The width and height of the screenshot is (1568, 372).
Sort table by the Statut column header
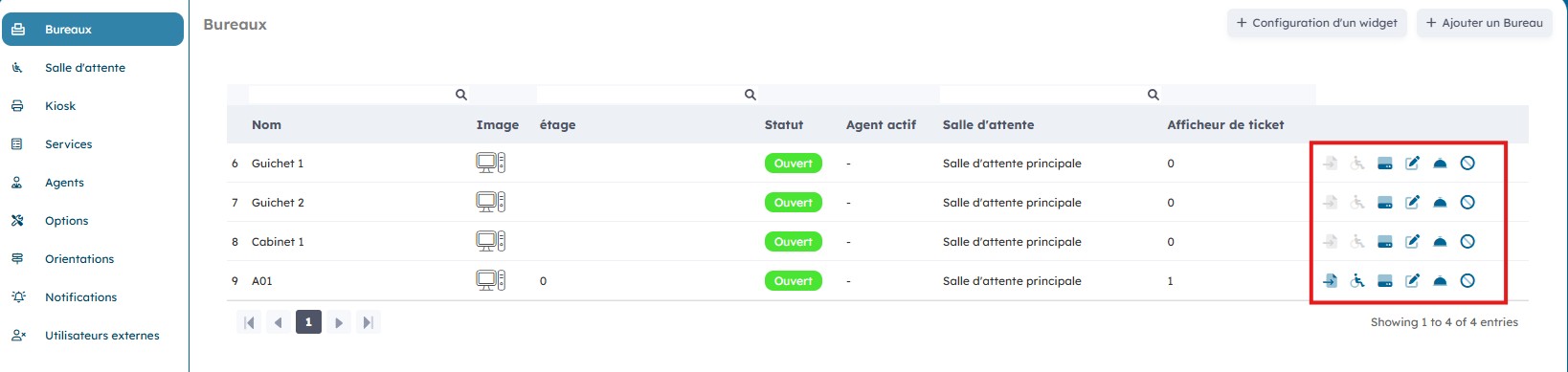pos(784,125)
